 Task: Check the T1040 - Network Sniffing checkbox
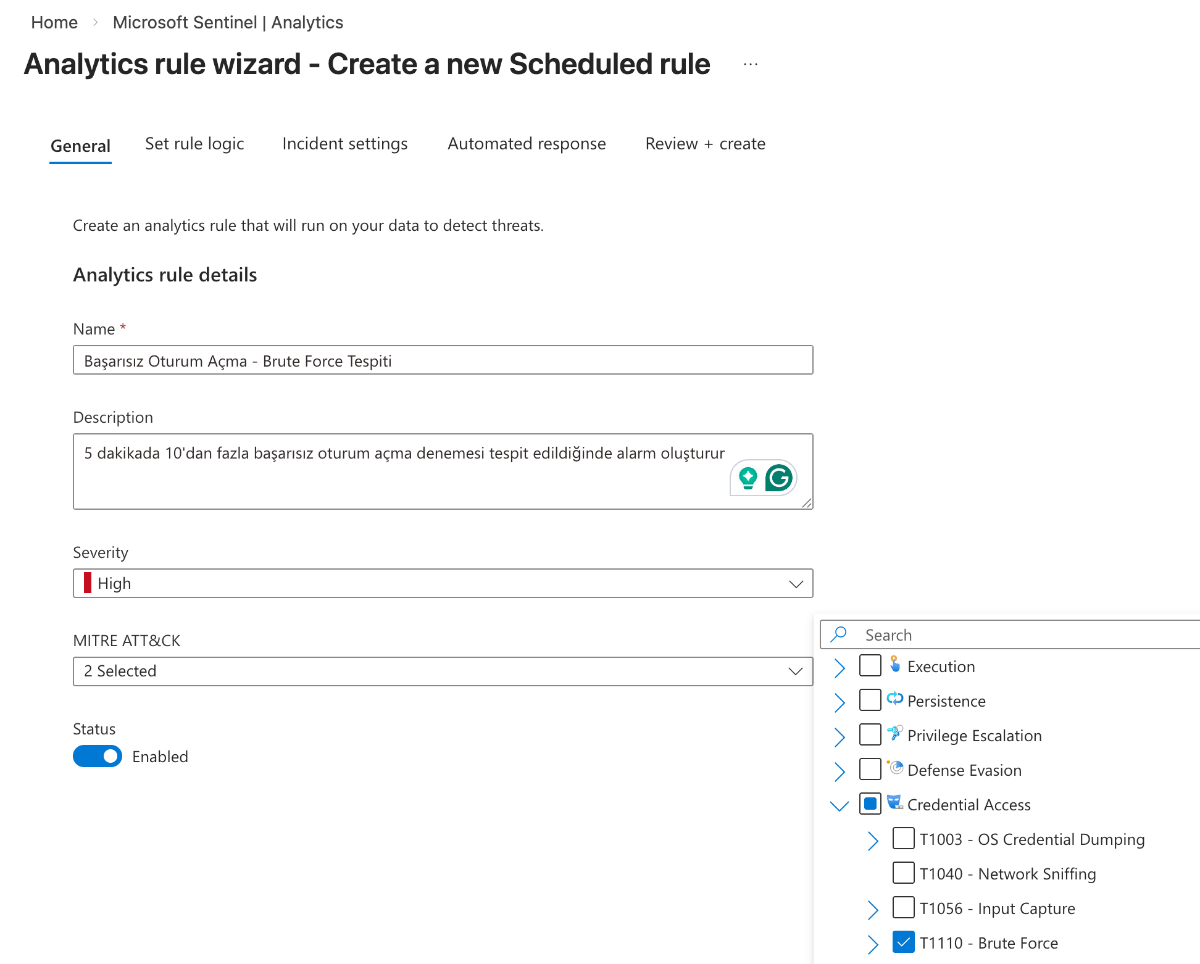(x=903, y=873)
